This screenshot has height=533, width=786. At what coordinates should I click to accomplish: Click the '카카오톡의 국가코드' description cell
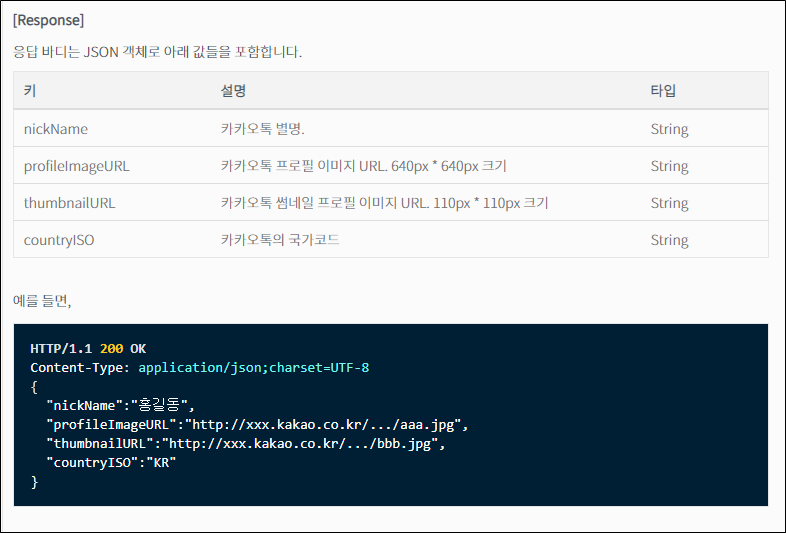(x=280, y=240)
